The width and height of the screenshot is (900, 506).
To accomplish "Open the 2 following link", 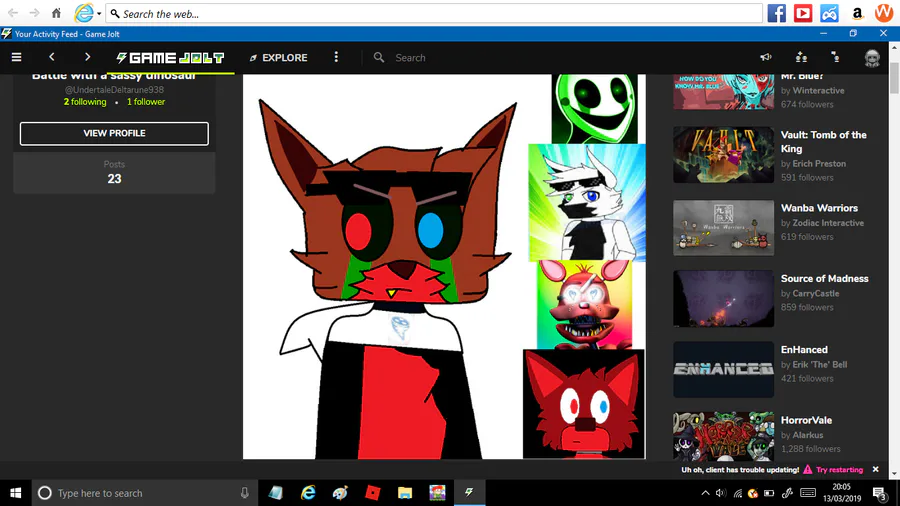I will point(85,102).
